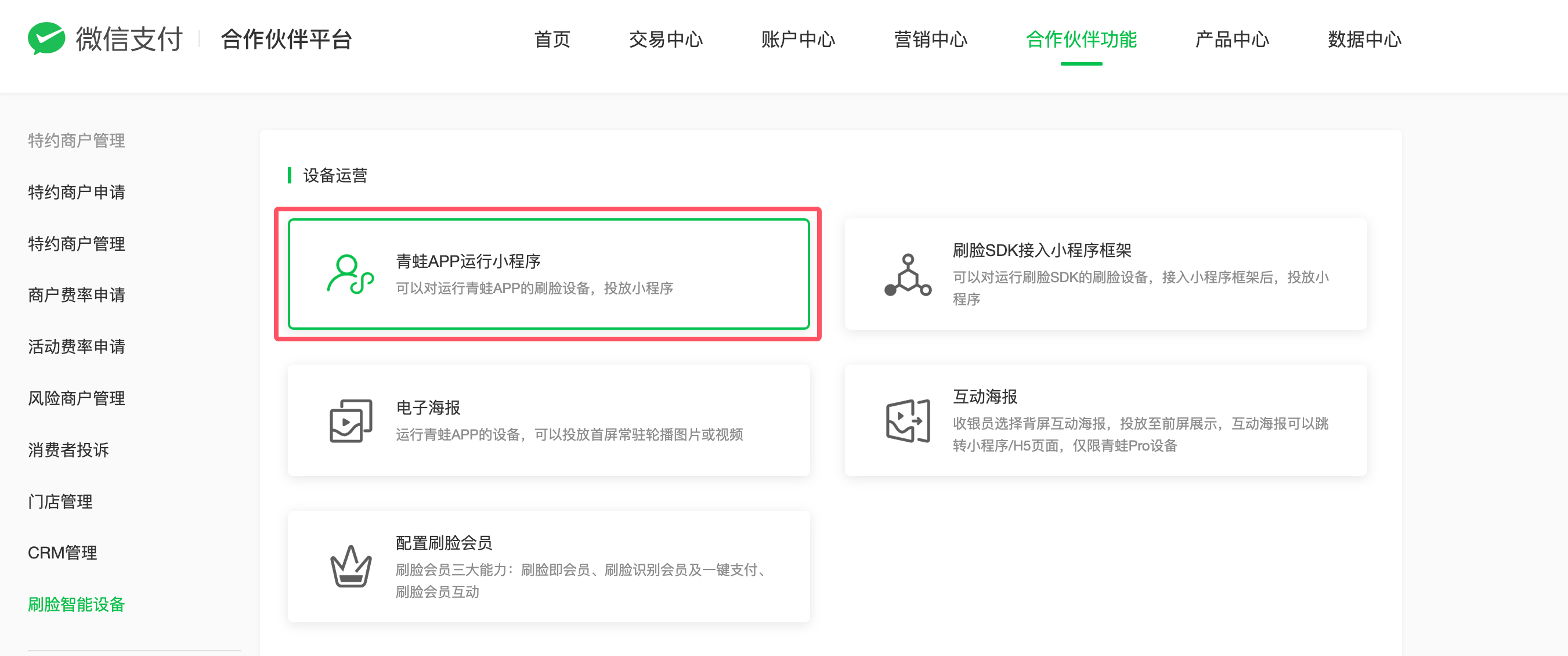
Task: Click the 配置刷脸会员 card title
Action: point(444,543)
